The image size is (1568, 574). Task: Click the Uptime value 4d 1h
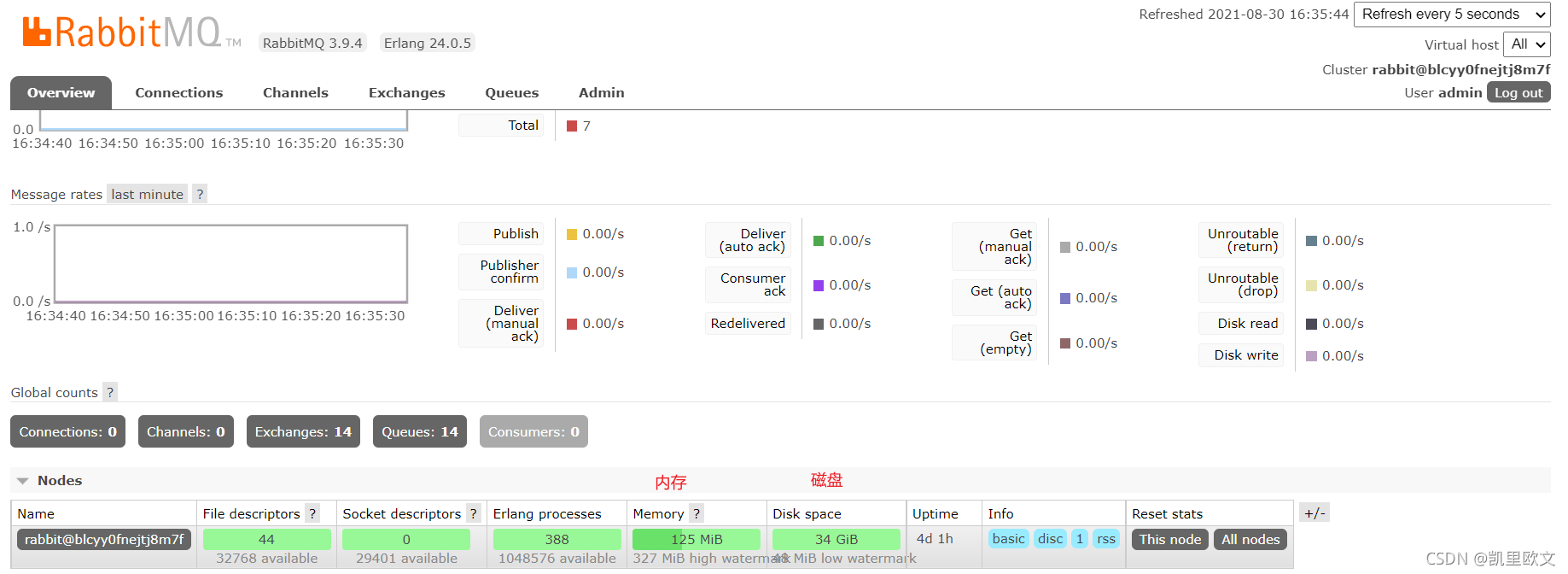tap(935, 538)
